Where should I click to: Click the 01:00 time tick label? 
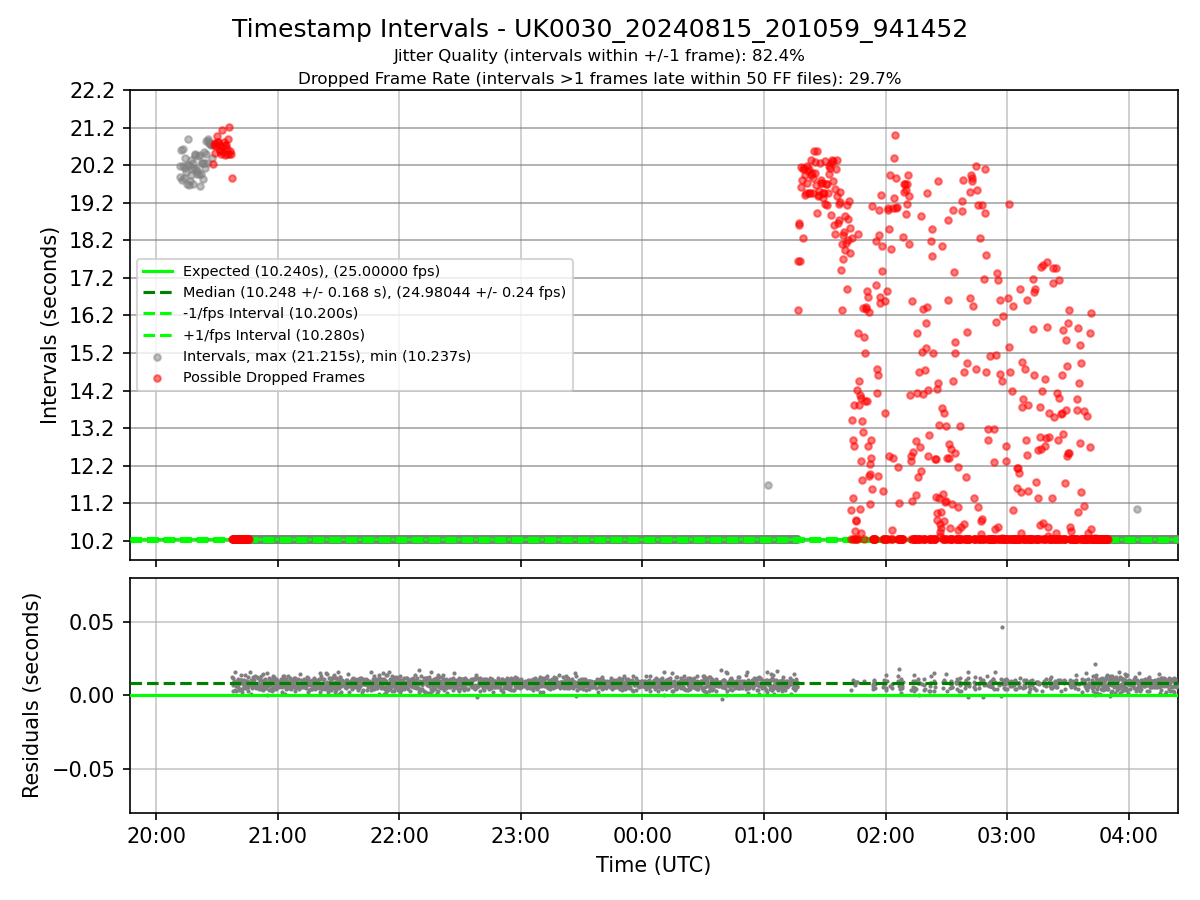pos(764,836)
